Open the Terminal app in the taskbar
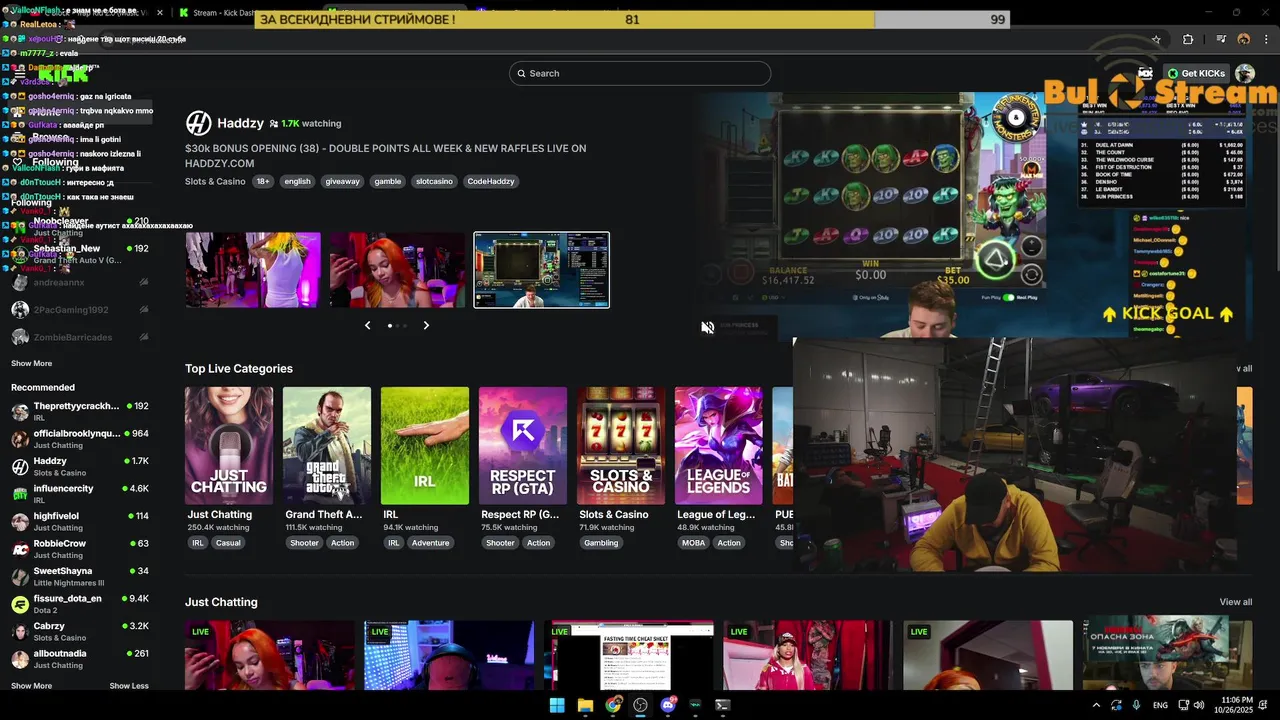Image resolution: width=1280 pixels, height=720 pixels. click(723, 705)
